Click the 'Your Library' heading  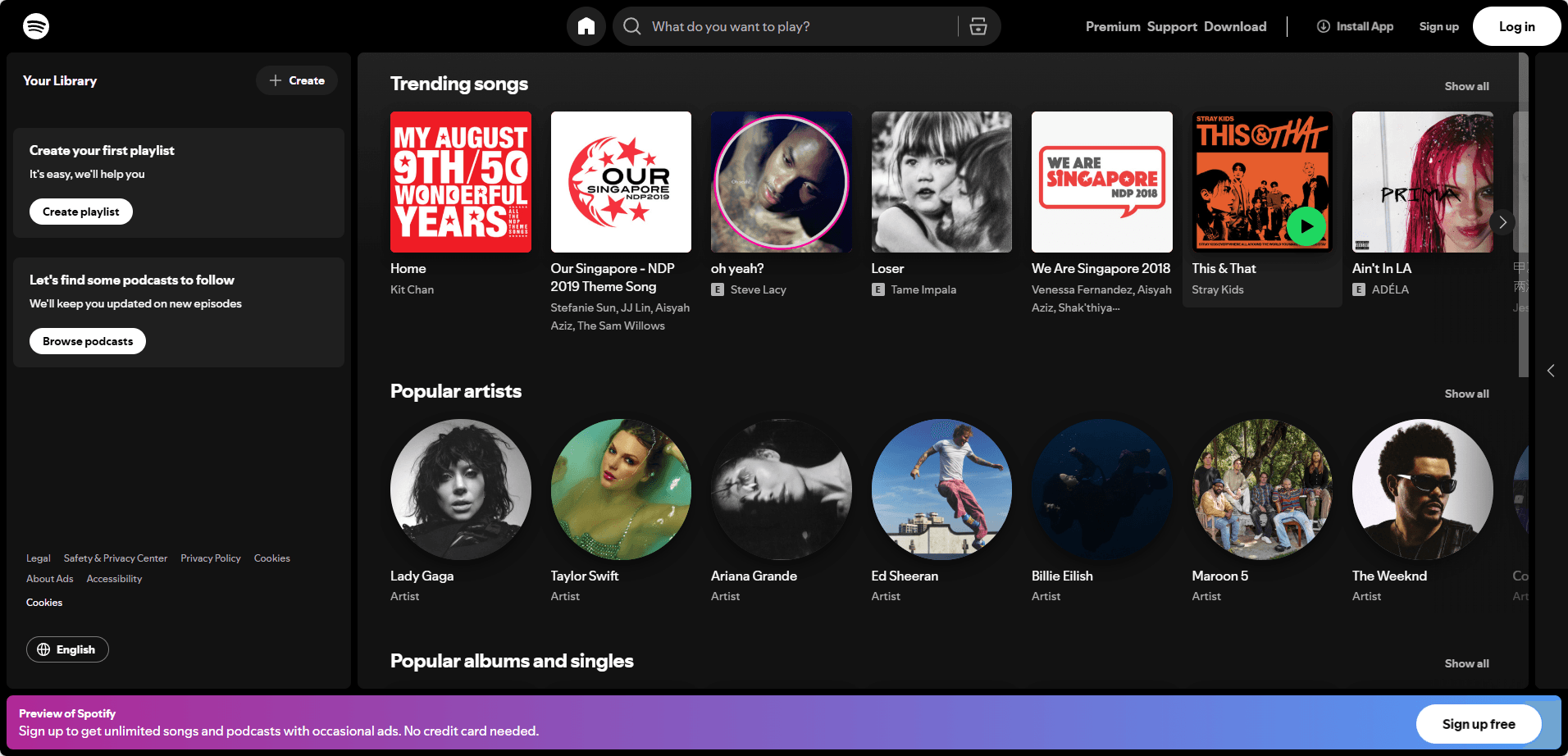click(60, 80)
